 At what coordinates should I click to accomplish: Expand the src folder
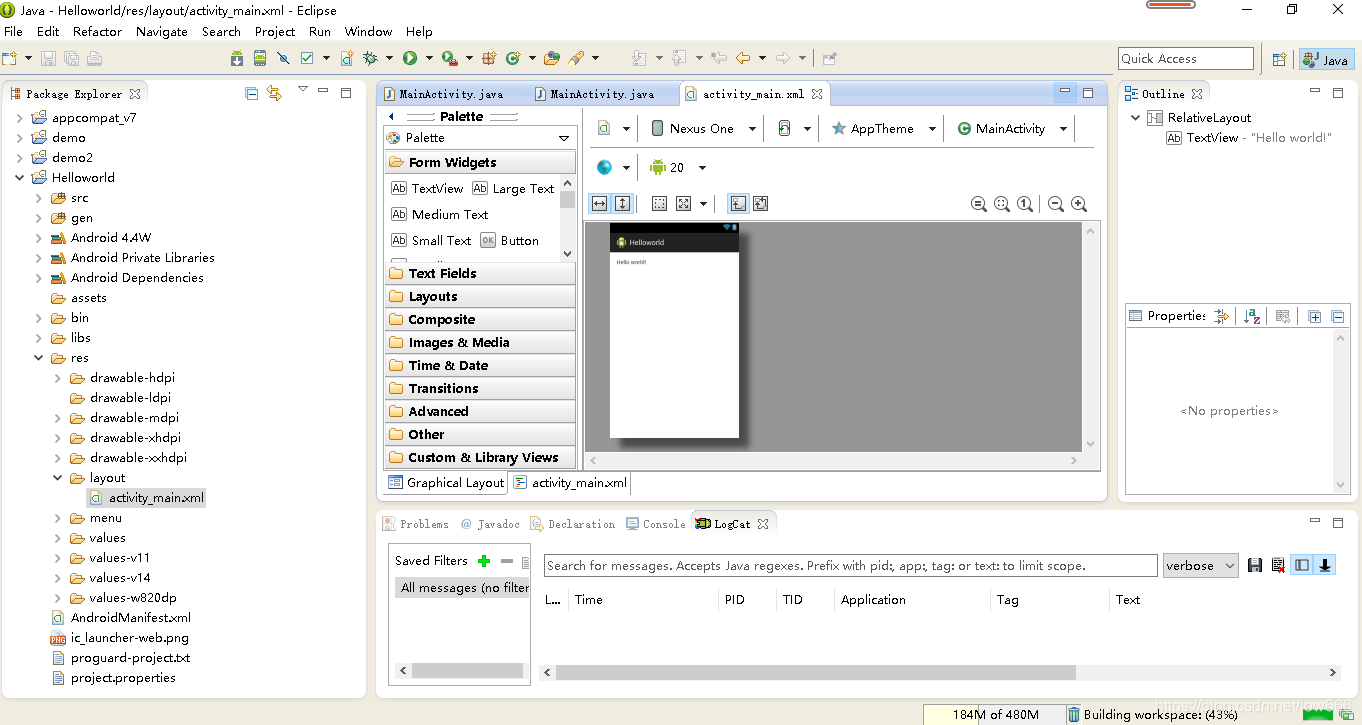(x=39, y=197)
